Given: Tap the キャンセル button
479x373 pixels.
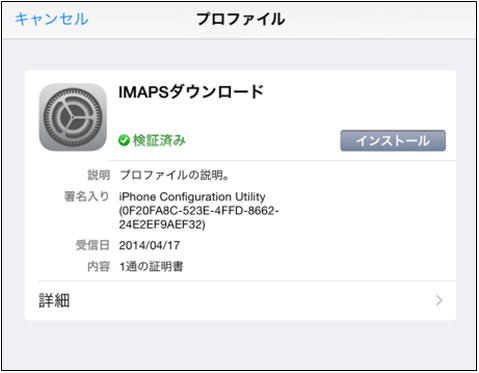Looking at the screenshot, I should click(52, 19).
